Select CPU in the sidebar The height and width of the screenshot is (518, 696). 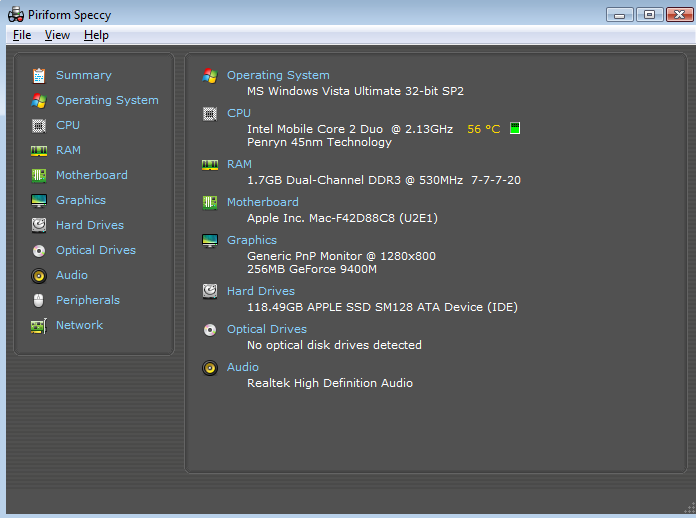click(x=68, y=125)
